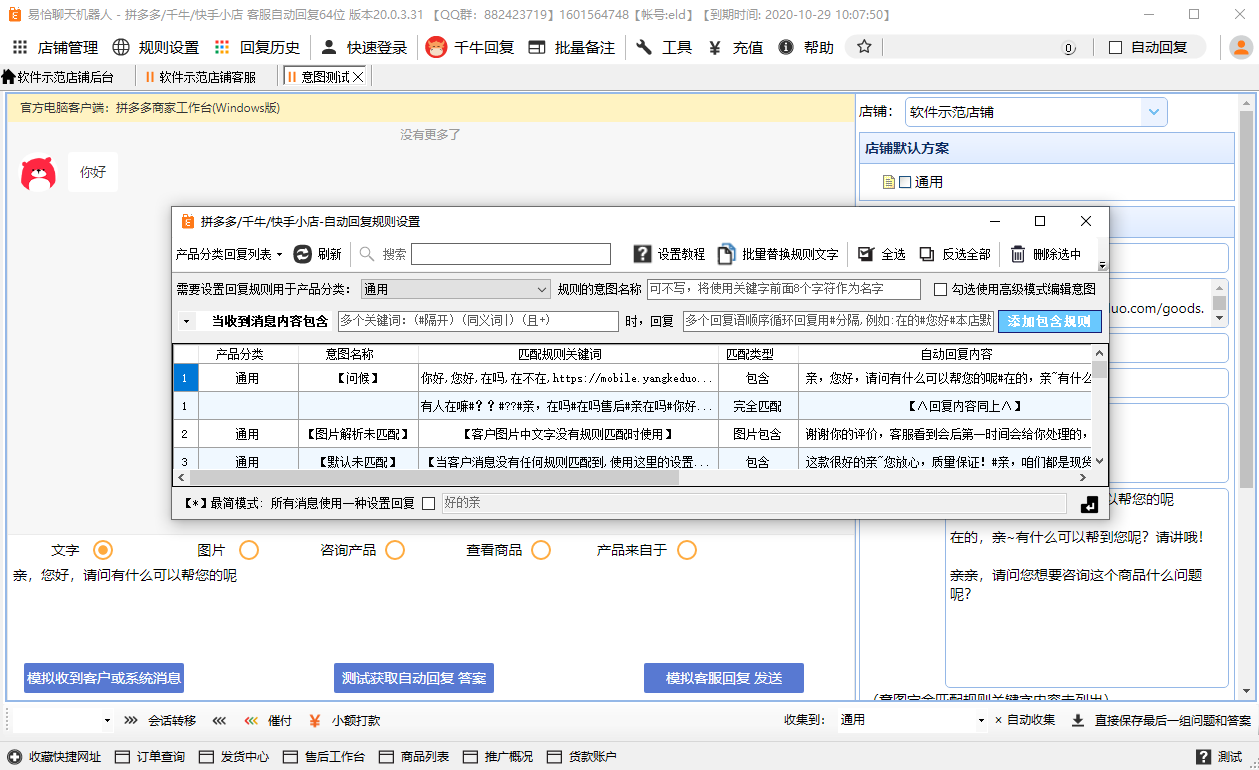
Task: Click the 删除选中 trash icon
Action: pos(1018,254)
